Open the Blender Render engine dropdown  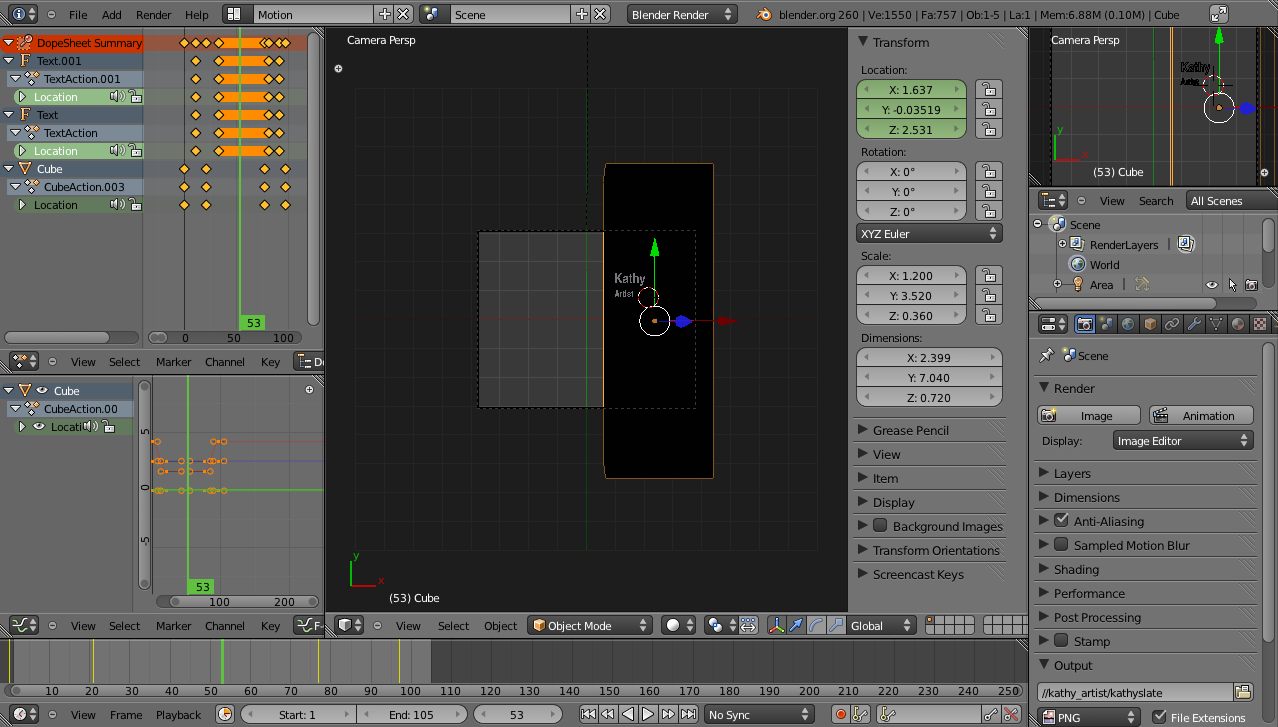point(680,14)
